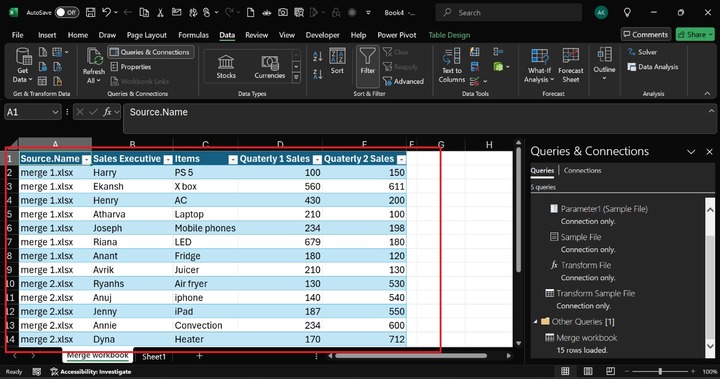Click the Refresh All icon

(x=94, y=57)
